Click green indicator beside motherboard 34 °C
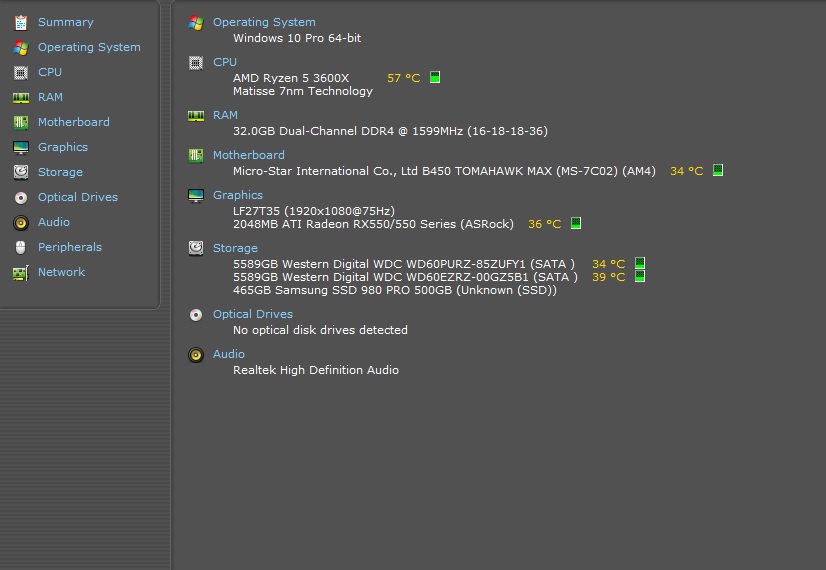Screen dimensions: 826x570 [718, 170]
